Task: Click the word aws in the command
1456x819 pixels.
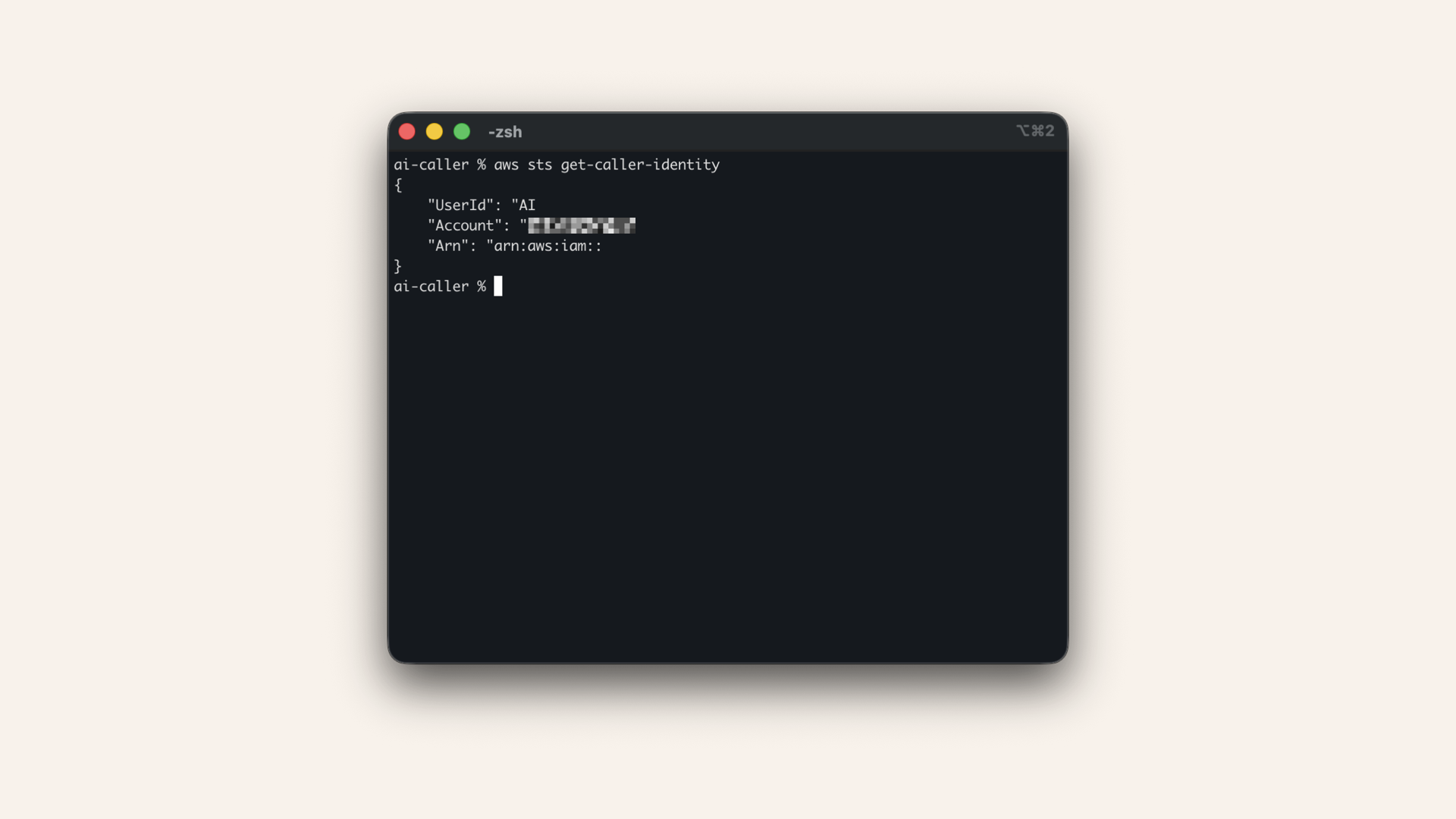Action: [x=507, y=165]
